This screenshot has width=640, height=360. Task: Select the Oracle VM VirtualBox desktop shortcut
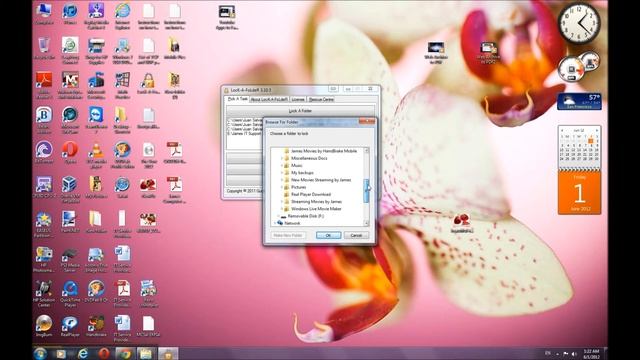(70, 189)
